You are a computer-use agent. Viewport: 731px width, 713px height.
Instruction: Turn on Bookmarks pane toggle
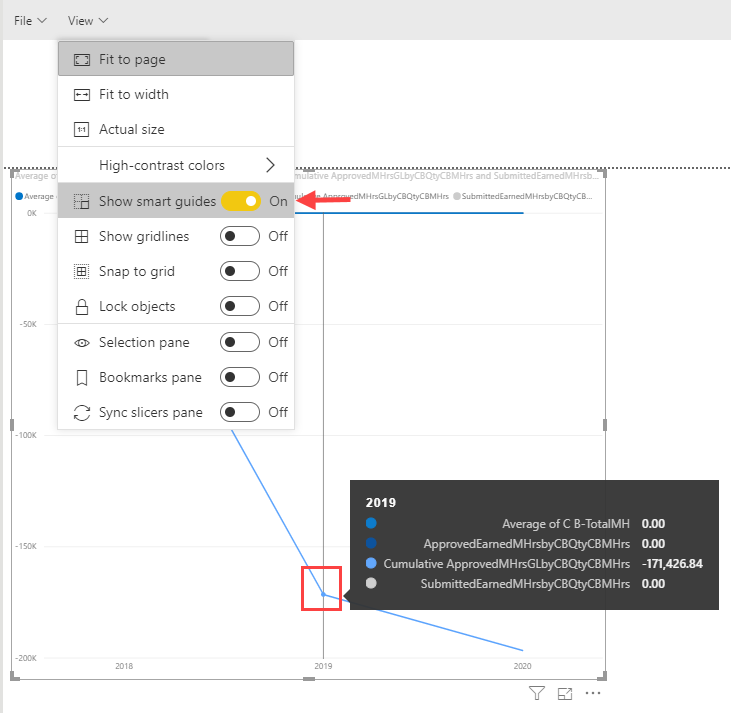pyautogui.click(x=240, y=377)
